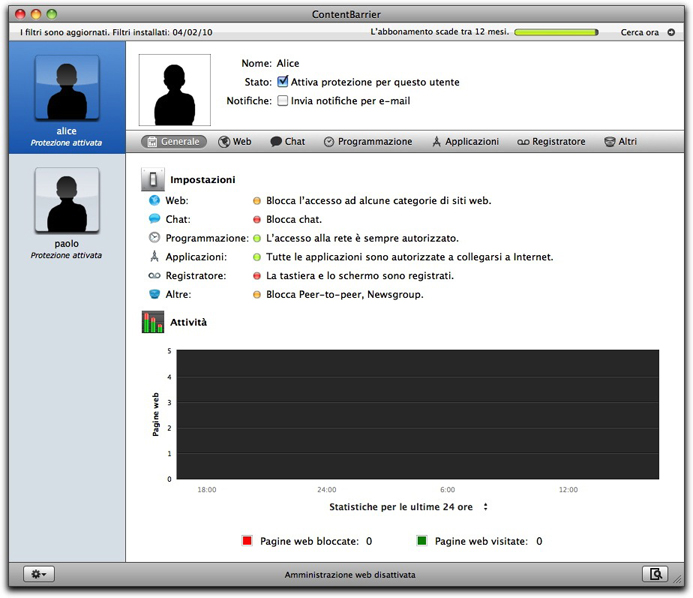Click the orange status dot for Altre
The image size is (693, 598).
257,295
